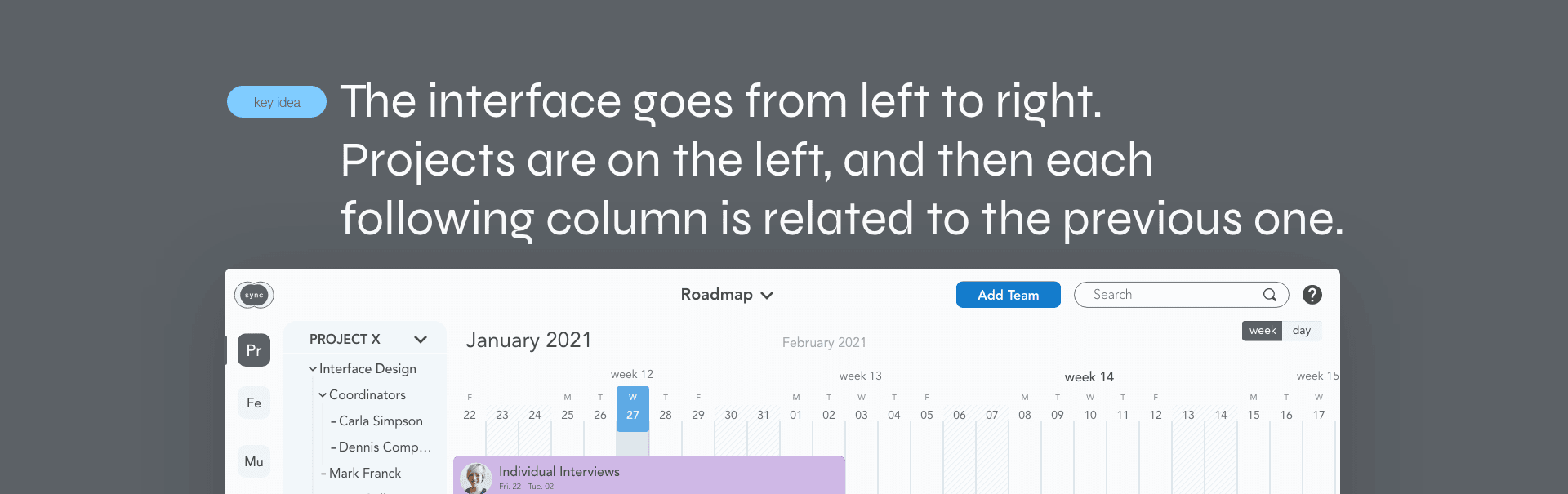Click the key idea badge

[277, 102]
